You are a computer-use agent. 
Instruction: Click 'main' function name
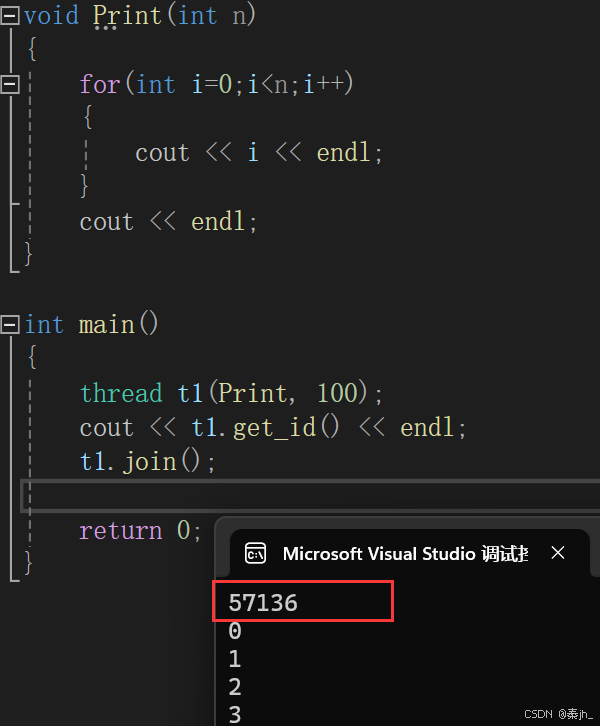click(106, 324)
